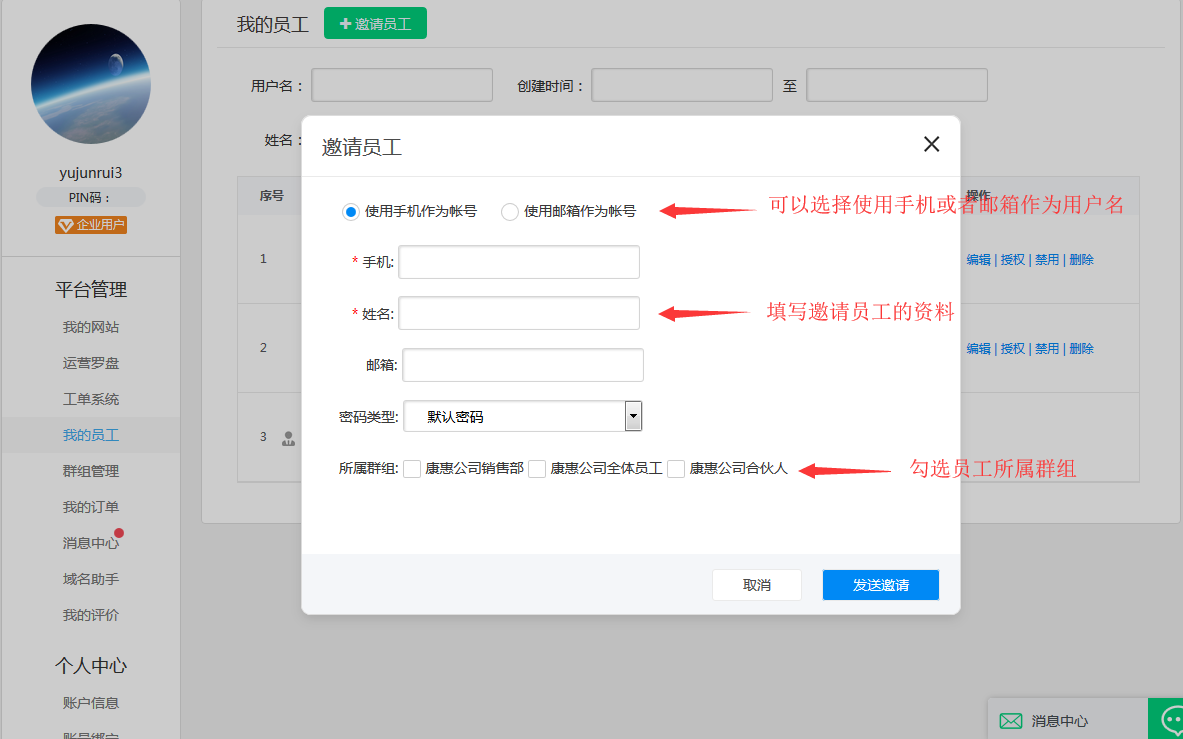The image size is (1183, 739).
Task: Check the 康惠公司全体员工 checkbox
Action: point(537,468)
